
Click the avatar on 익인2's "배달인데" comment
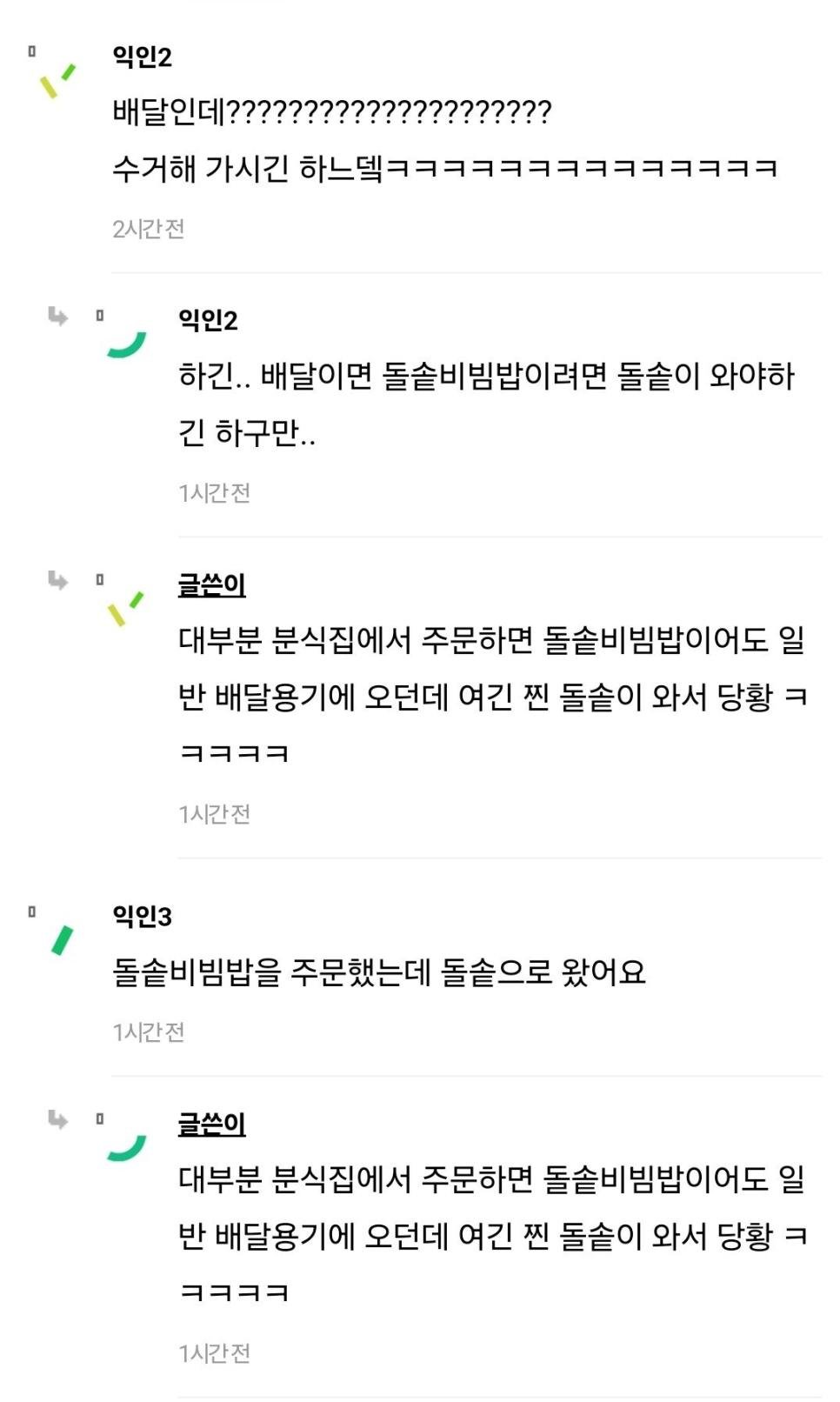(57, 81)
